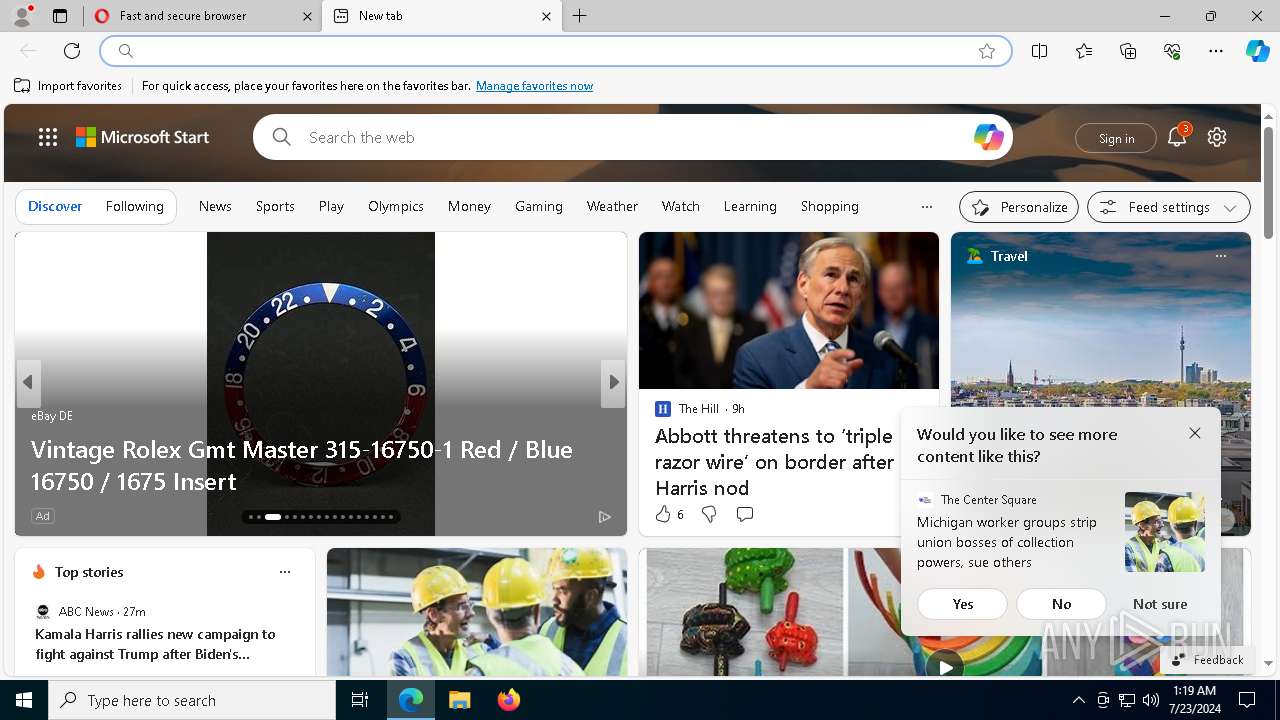The width and height of the screenshot is (1280, 720).
Task: Click Personalize button
Action: coord(1019,207)
